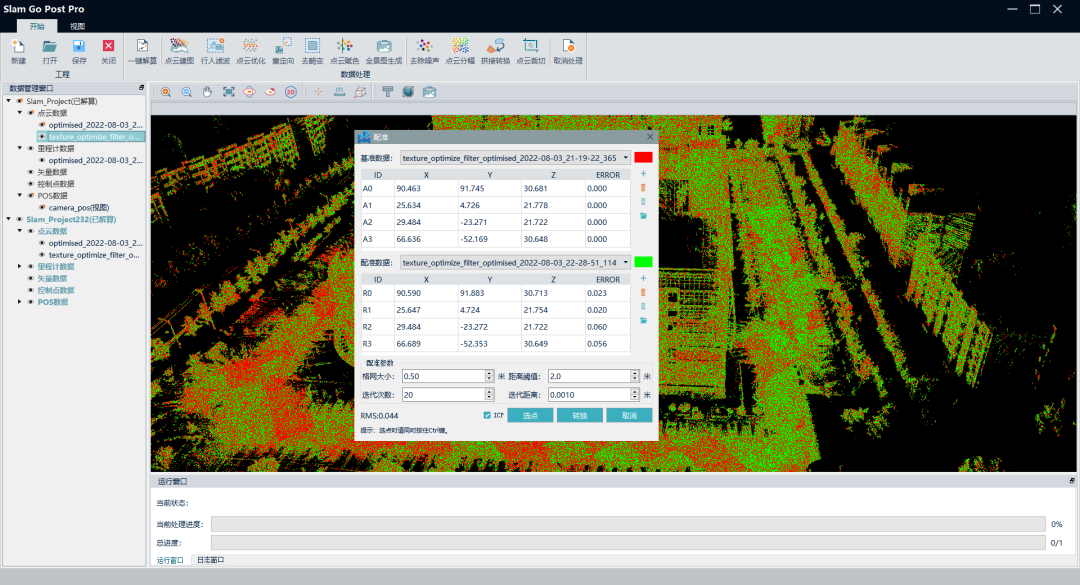Click the red color swatch beside 基准数据
This screenshot has height=585, width=1080.
643,157
